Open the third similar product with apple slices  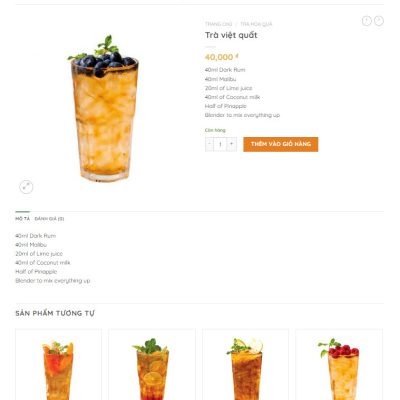click(246, 365)
